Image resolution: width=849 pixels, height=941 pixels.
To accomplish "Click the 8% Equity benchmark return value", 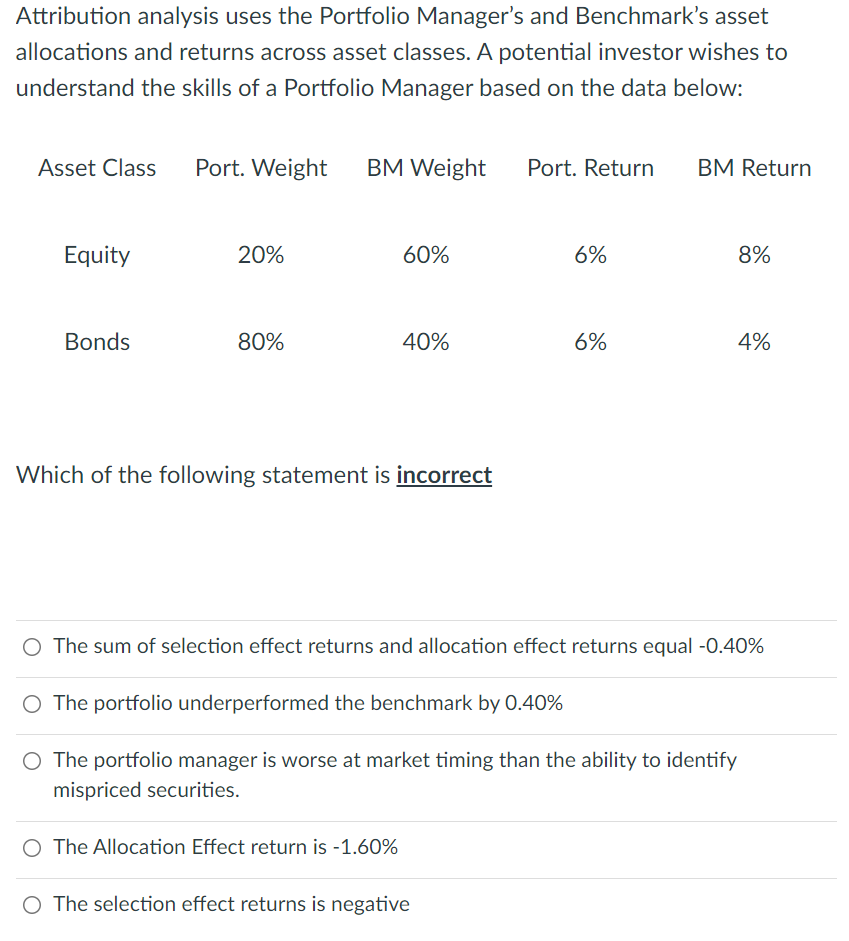I will click(x=753, y=255).
